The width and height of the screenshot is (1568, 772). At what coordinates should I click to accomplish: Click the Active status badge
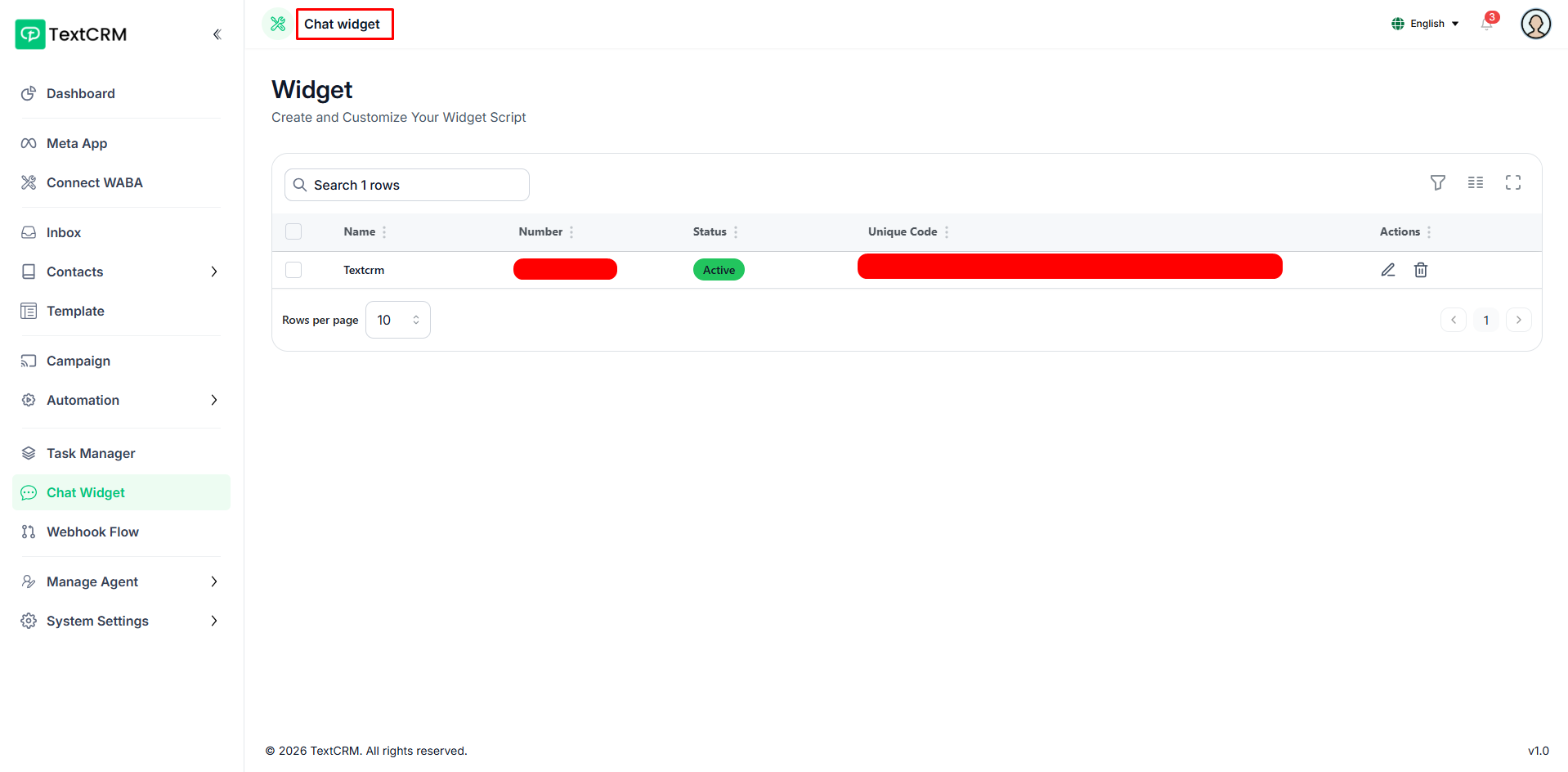719,270
